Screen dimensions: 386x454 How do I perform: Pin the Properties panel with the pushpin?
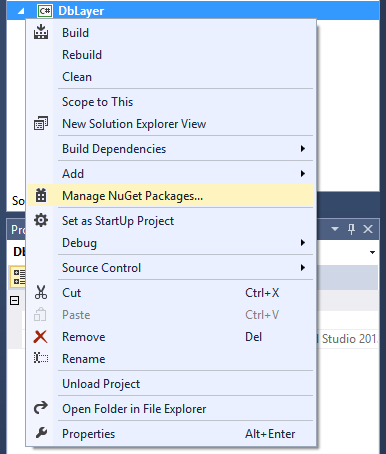click(351, 229)
